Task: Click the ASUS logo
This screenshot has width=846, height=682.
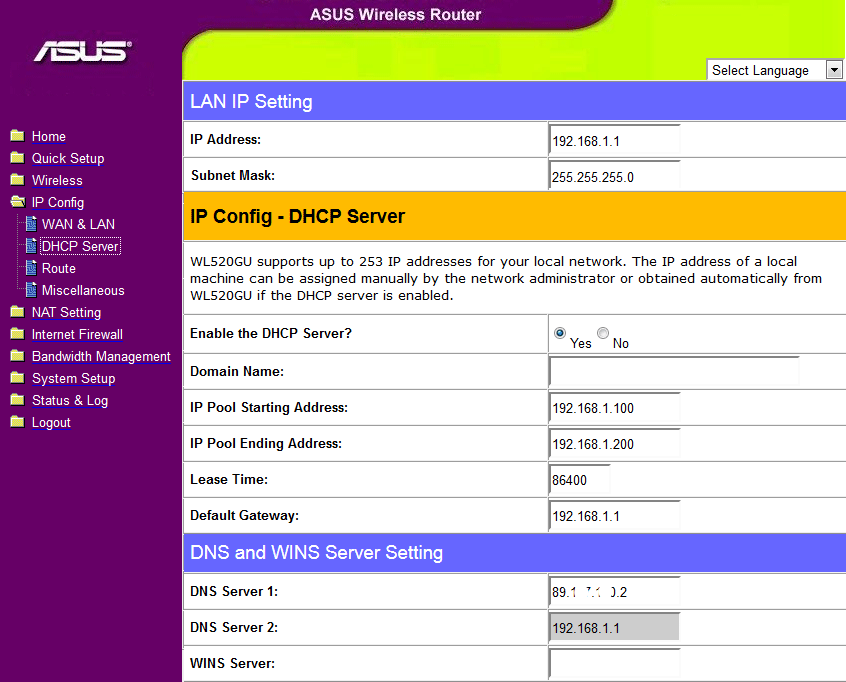Action: pyautogui.click(x=83, y=52)
